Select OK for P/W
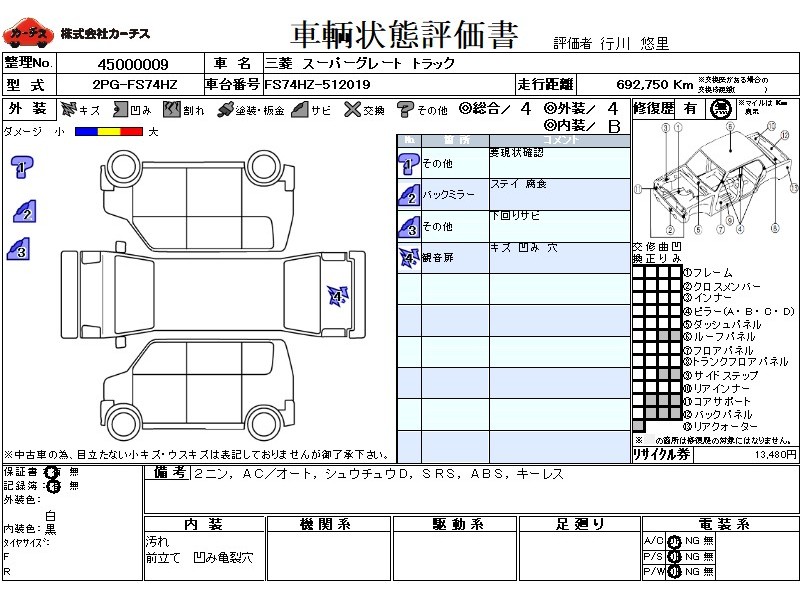 pyautogui.click(x=674, y=572)
